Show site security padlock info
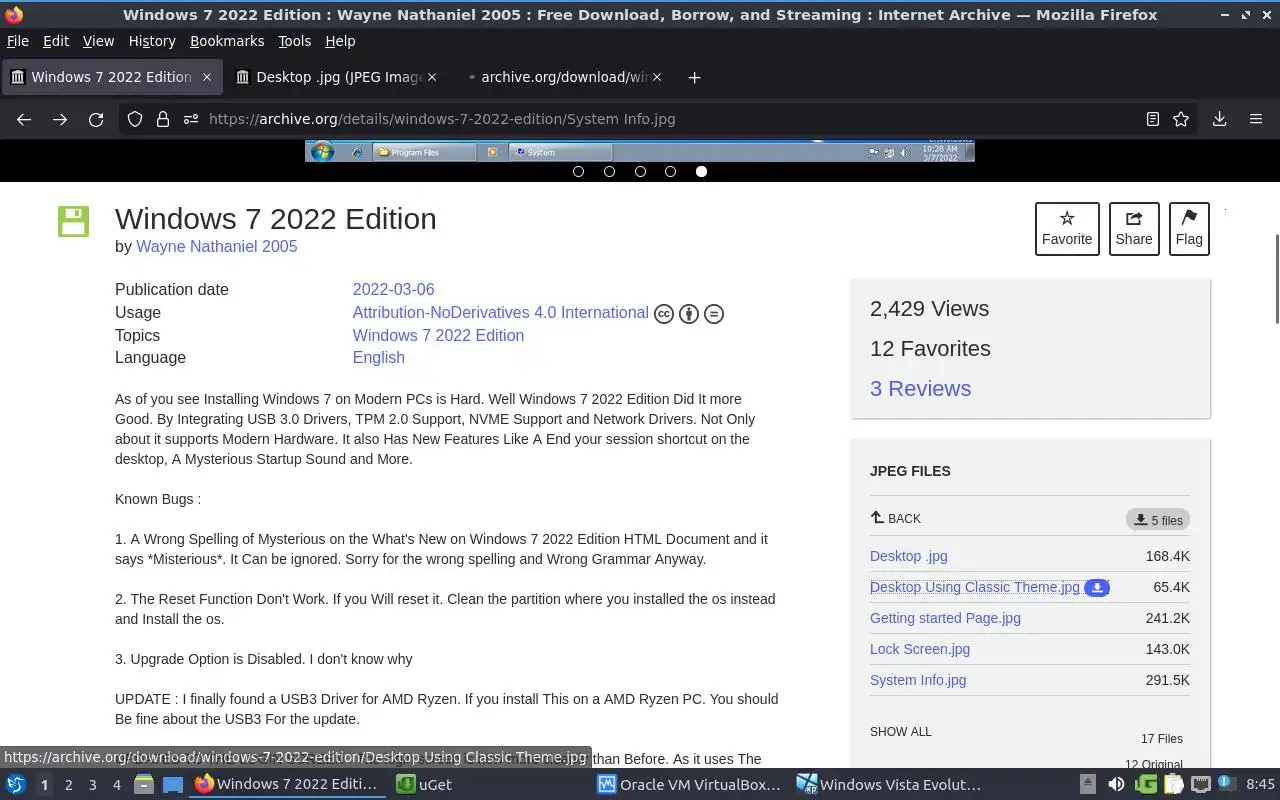Screen dimensions: 1280x800 [x=163, y=119]
